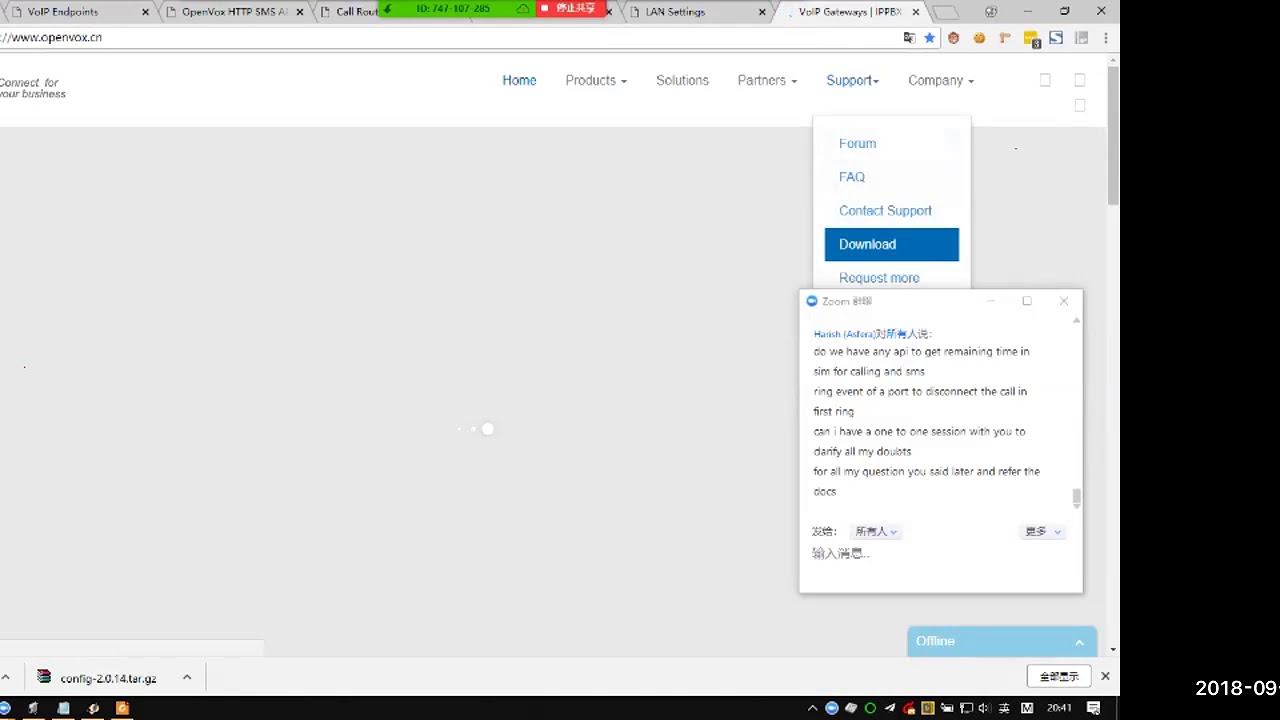Image resolution: width=1280 pixels, height=720 pixels.
Task: Click the volume icon in system tray
Action: 985,708
